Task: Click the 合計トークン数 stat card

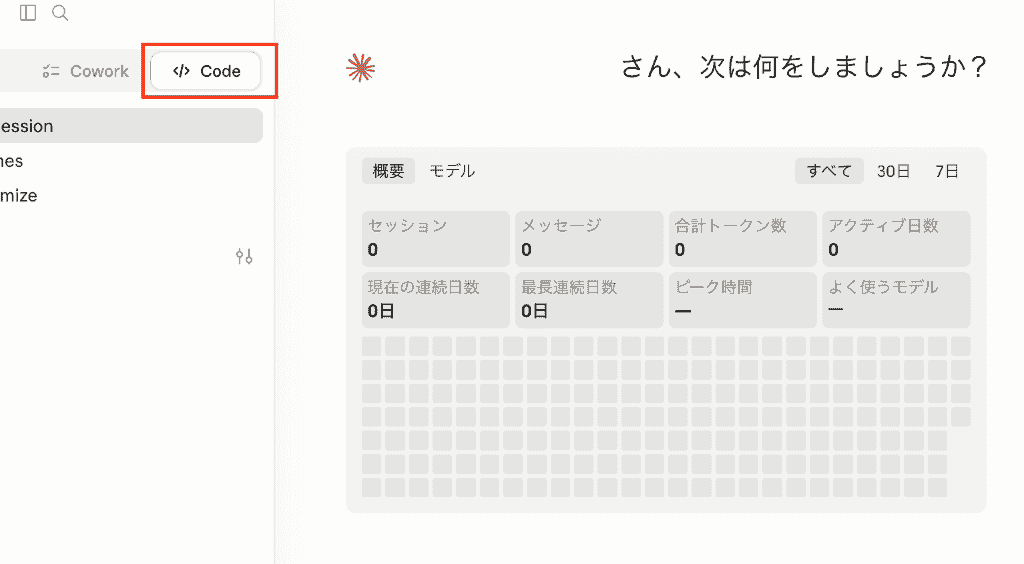Action: (743, 238)
